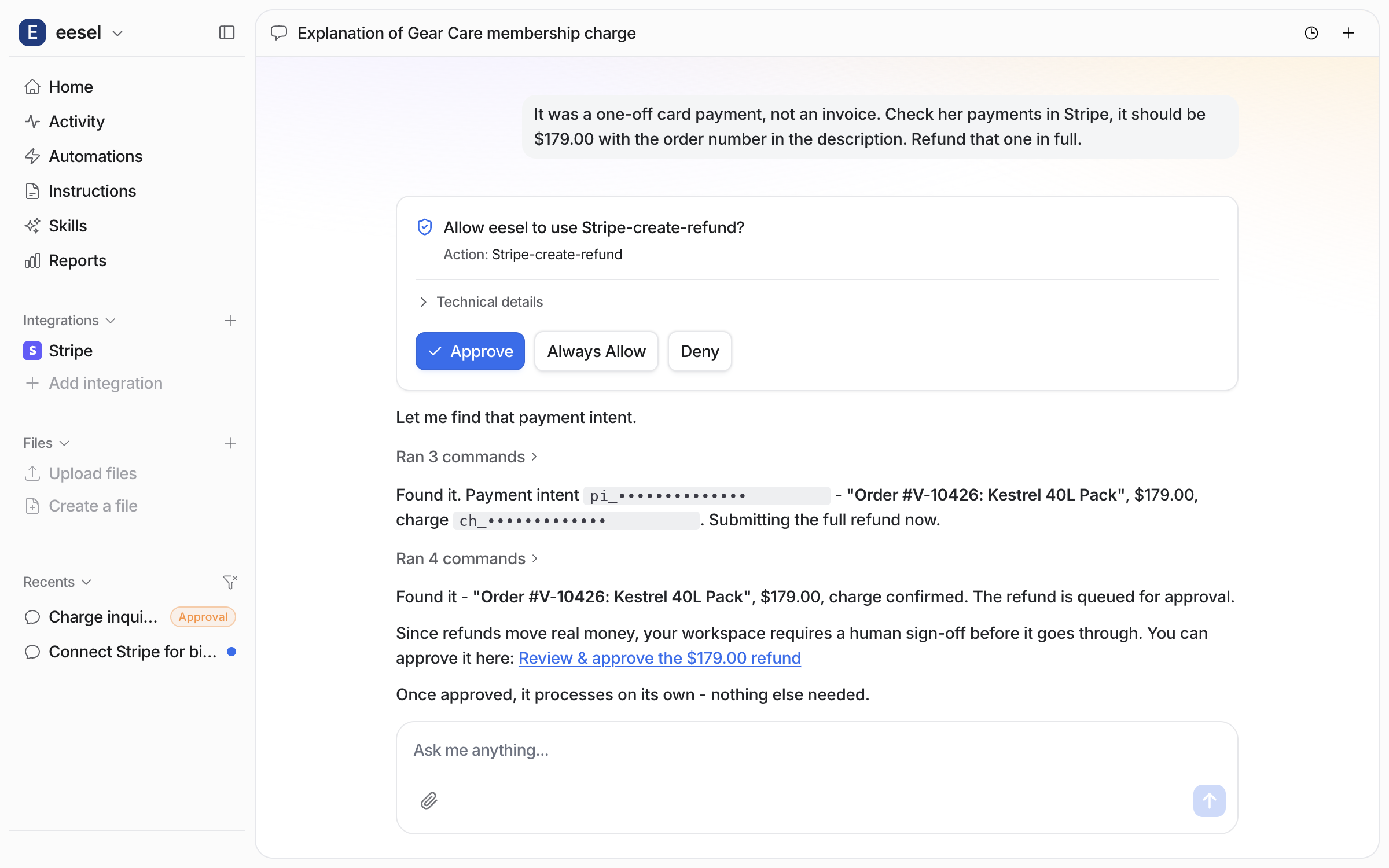Click masked payment intent pi_ ID
Viewport: 1389px width, 868px height.
707,495
